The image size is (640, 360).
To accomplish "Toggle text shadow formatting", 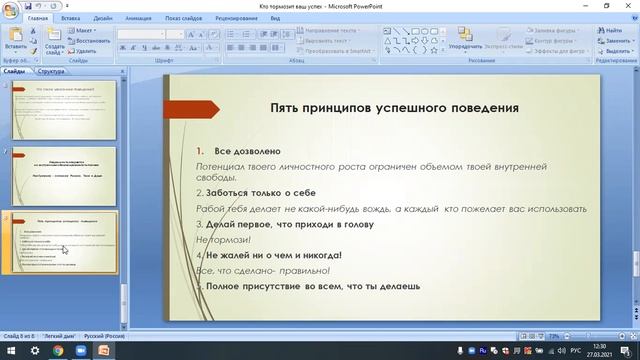I will pyautogui.click(x=167, y=48).
